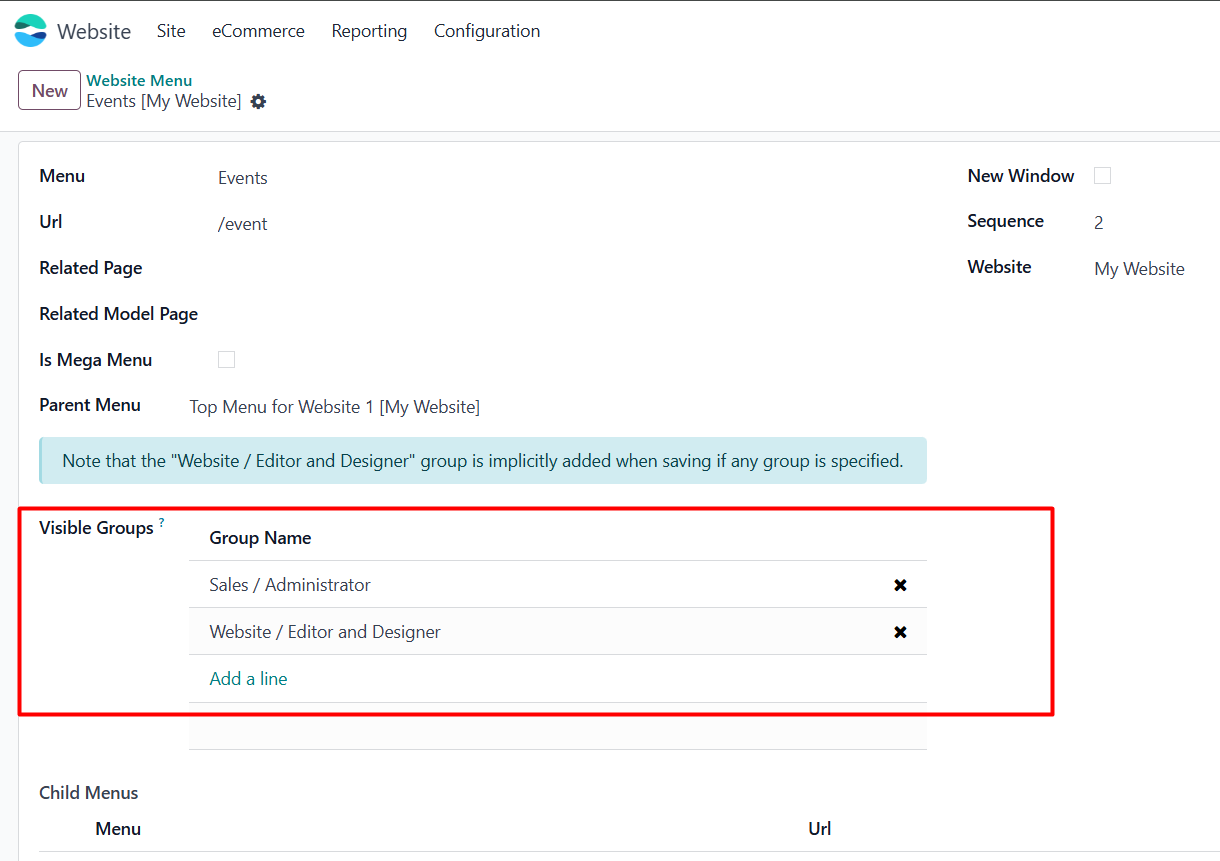The width and height of the screenshot is (1220, 861).
Task: Open the Configuration menu
Action: click(x=487, y=31)
